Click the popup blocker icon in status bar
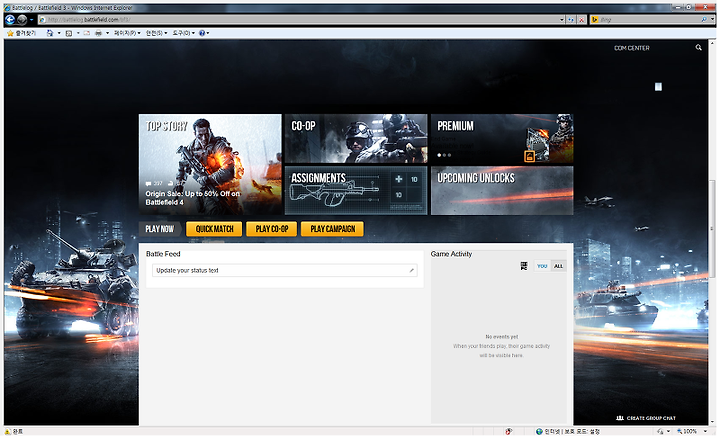Image resolution: width=720 pixels, height=439 pixels. [508, 431]
